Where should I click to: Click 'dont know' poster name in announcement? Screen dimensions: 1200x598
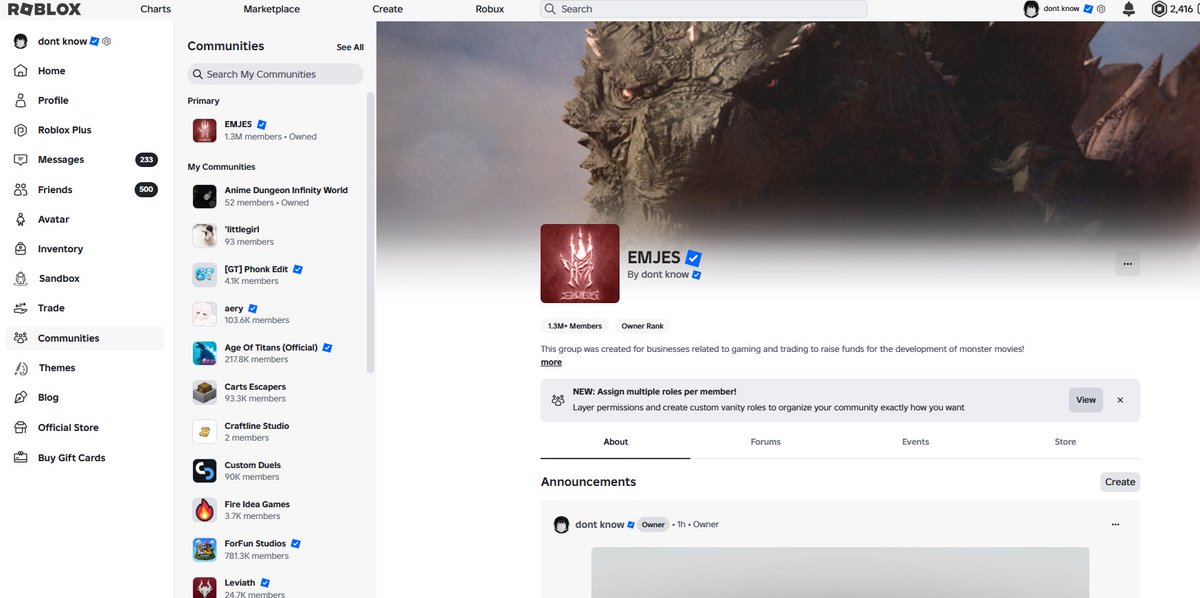click(x=600, y=524)
